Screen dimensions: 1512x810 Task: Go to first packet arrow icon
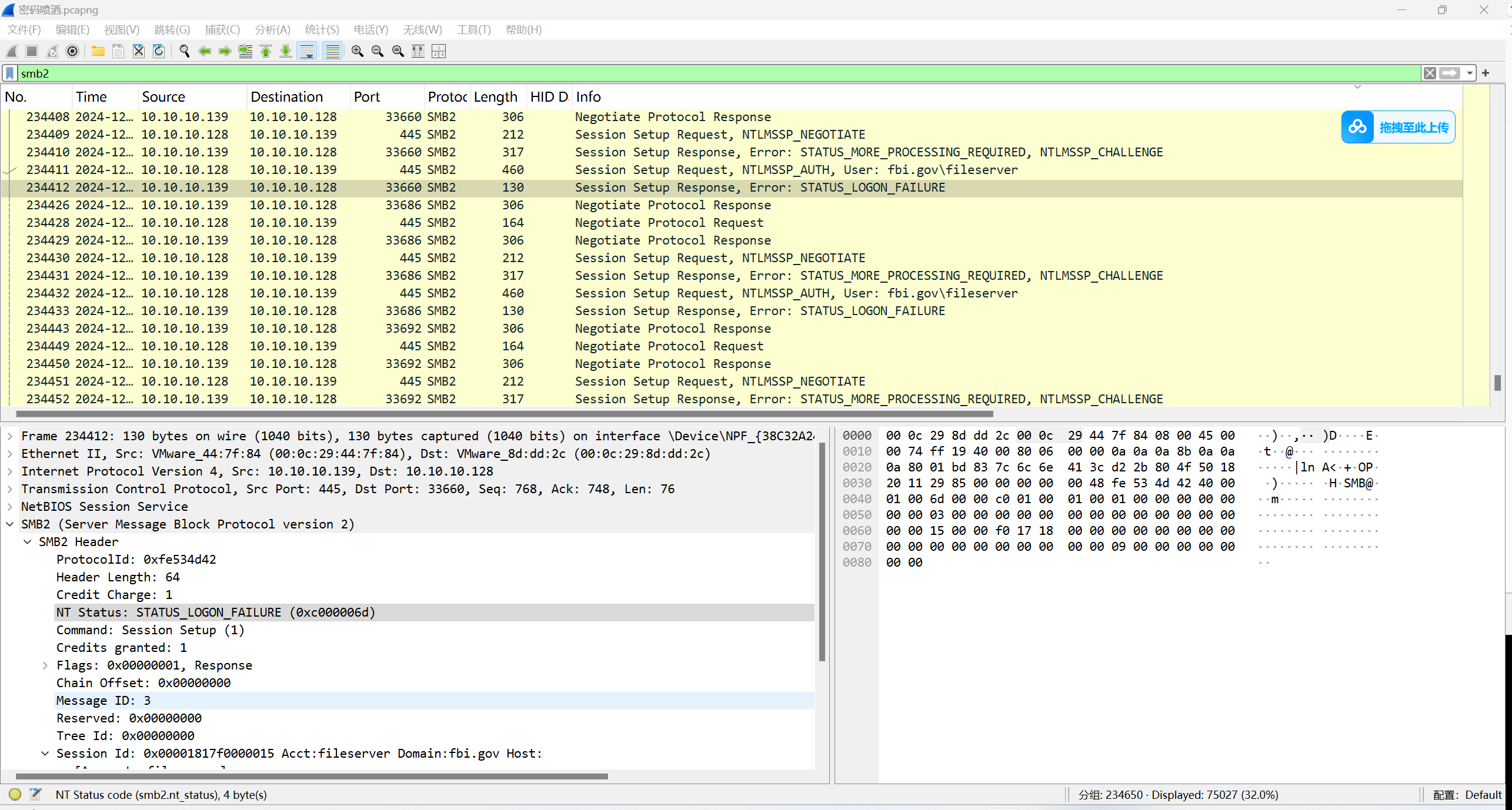pos(266,52)
